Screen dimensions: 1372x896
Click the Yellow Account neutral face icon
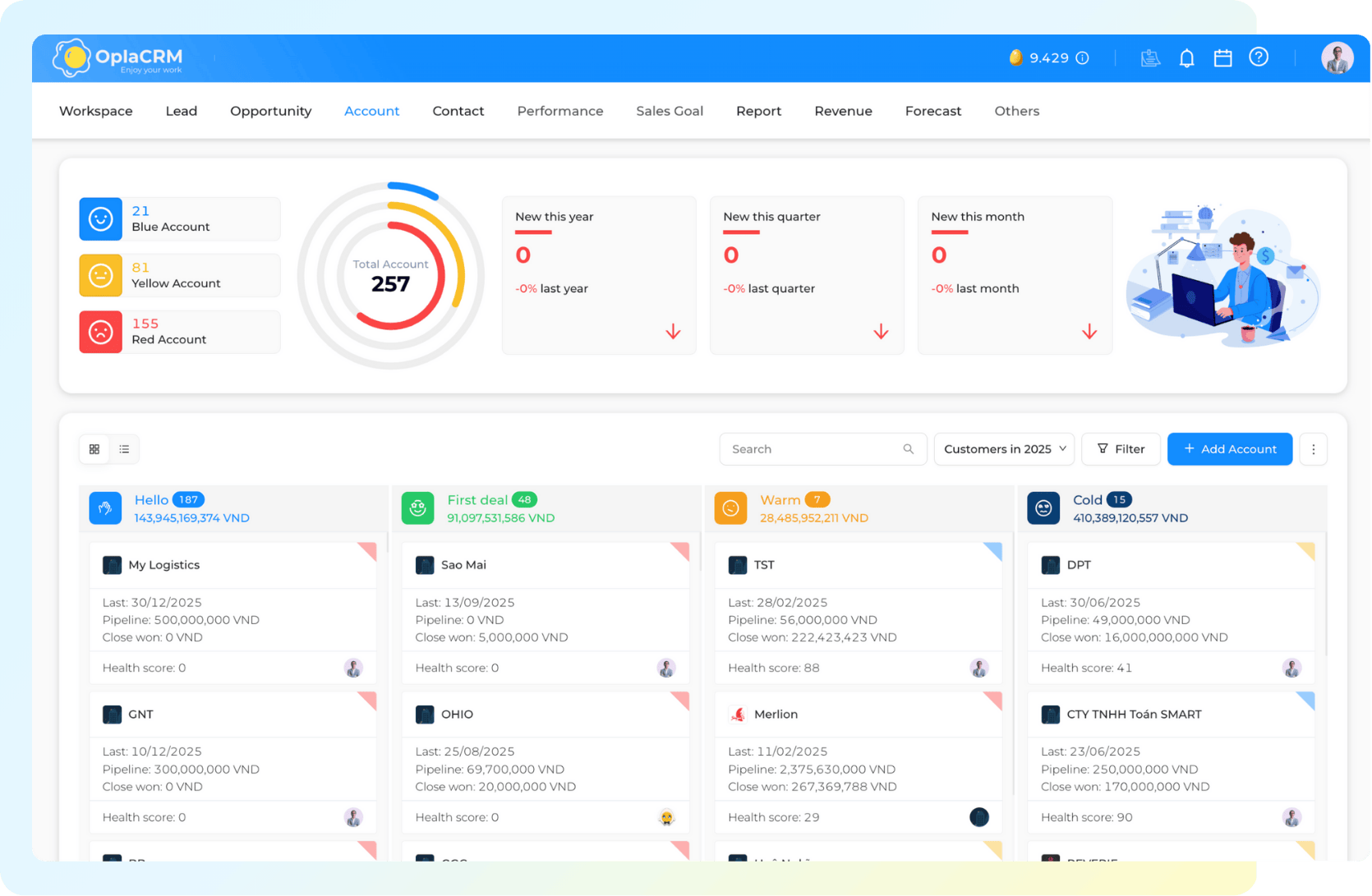pyautogui.click(x=100, y=275)
